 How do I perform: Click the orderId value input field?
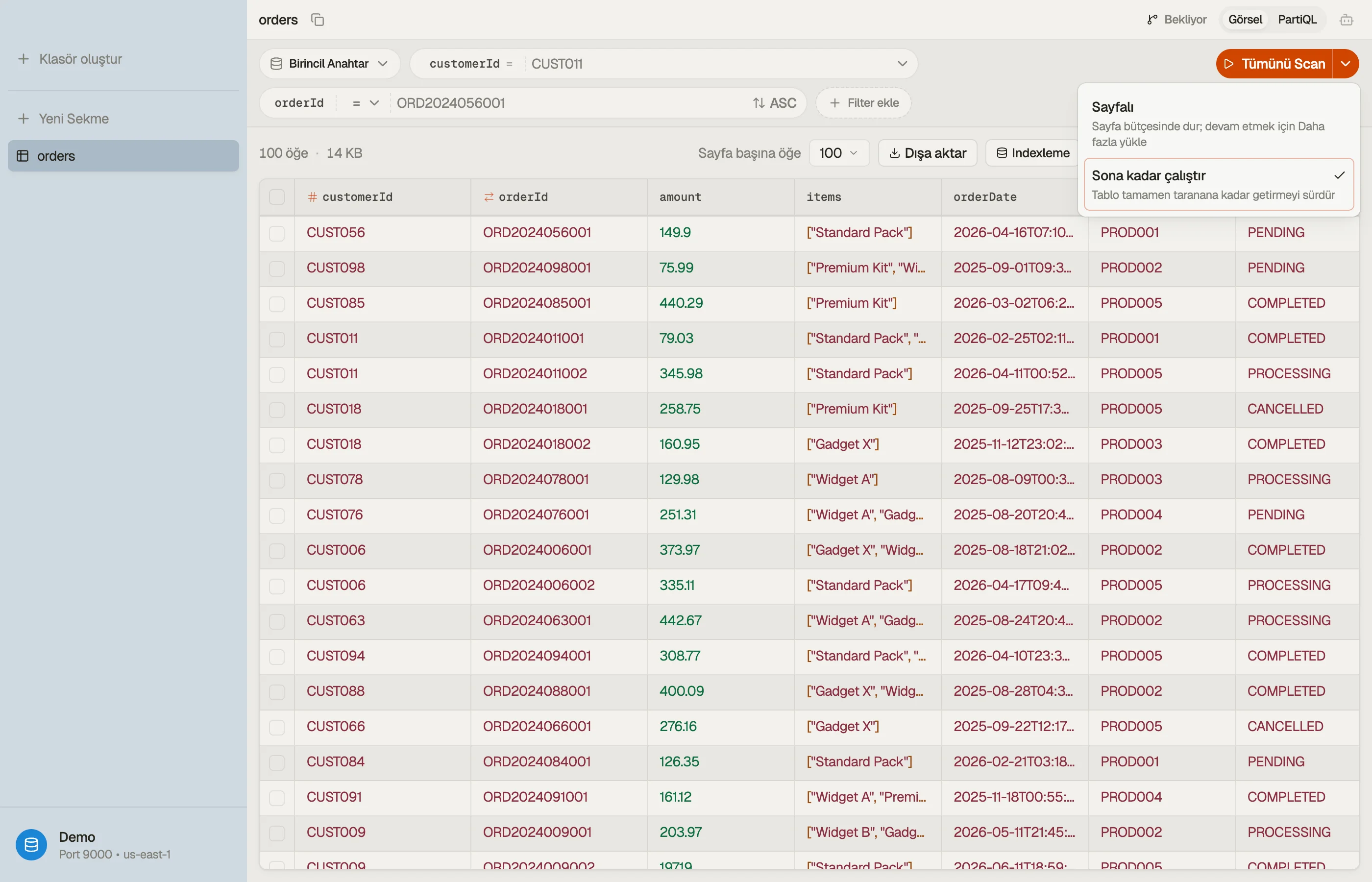coord(570,103)
